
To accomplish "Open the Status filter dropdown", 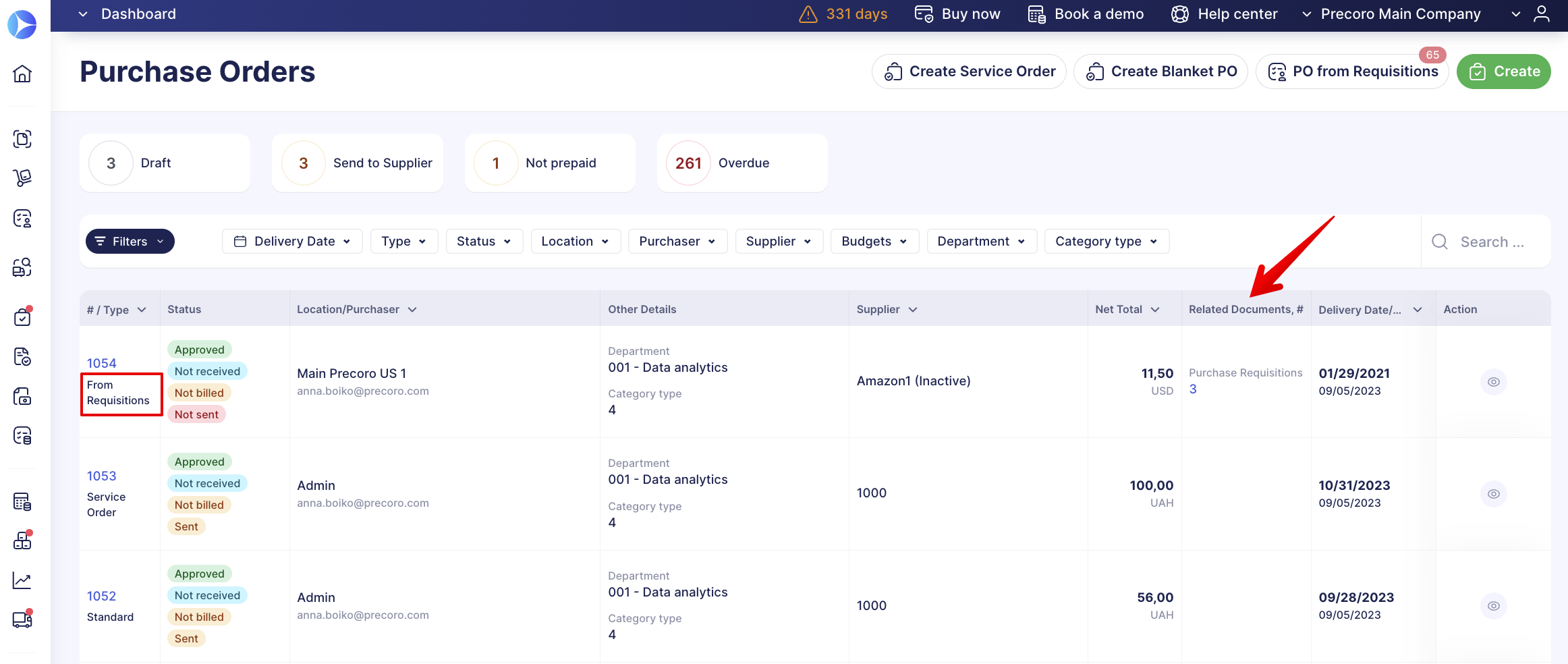I will point(484,241).
